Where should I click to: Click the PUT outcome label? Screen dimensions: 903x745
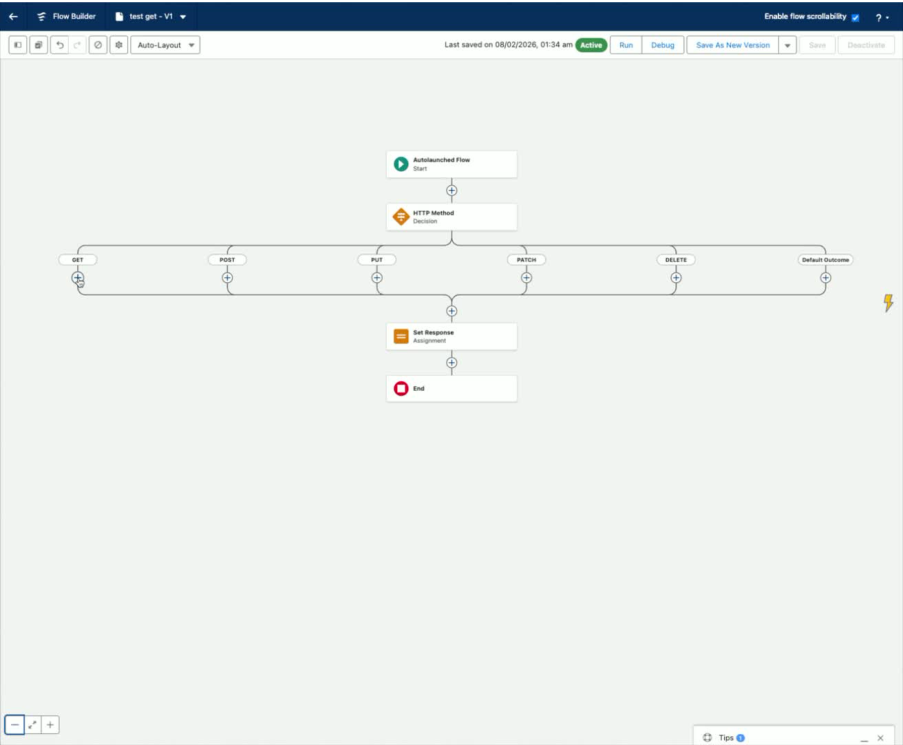(x=377, y=260)
